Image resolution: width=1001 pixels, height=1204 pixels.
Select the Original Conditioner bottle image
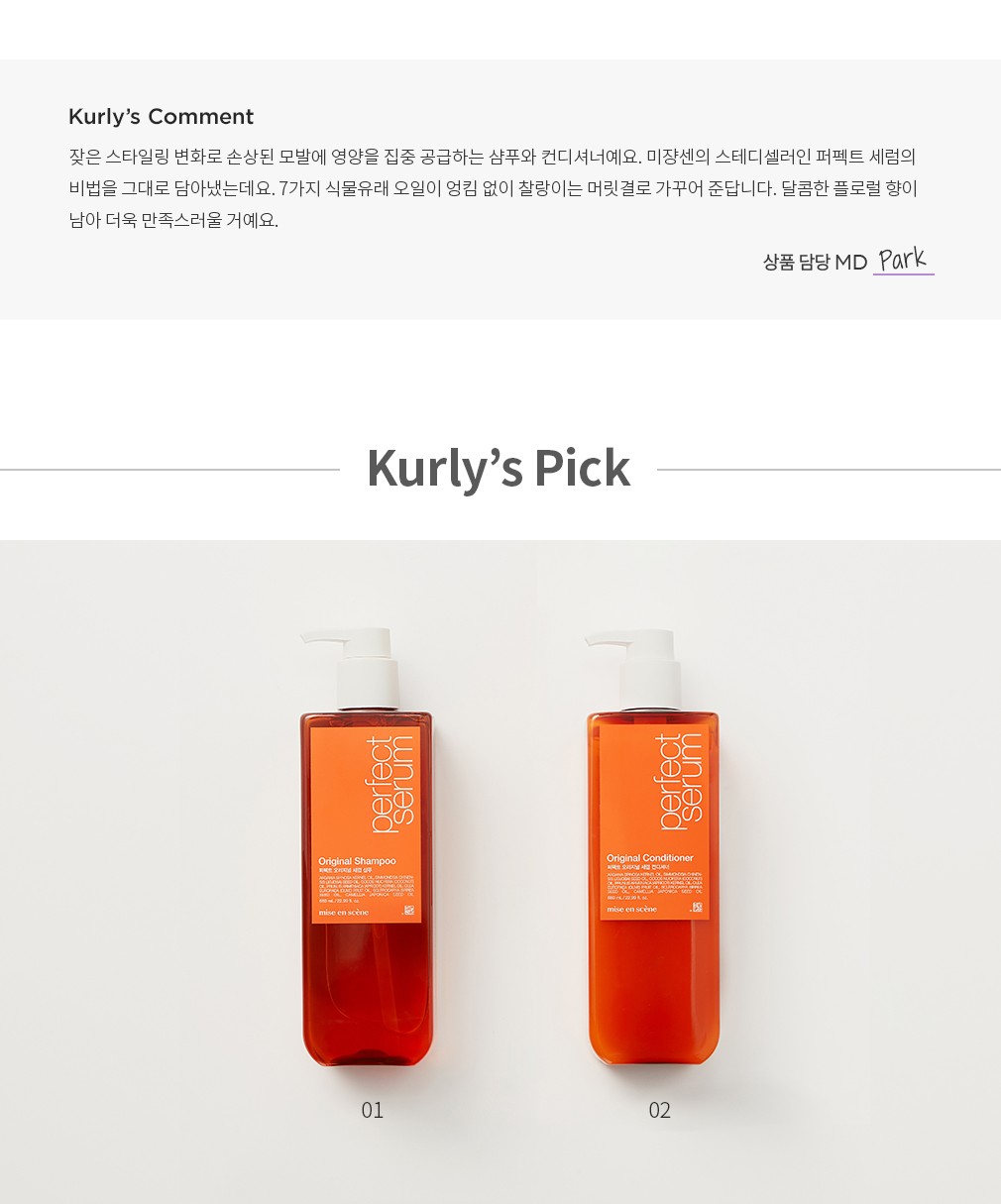tap(653, 847)
